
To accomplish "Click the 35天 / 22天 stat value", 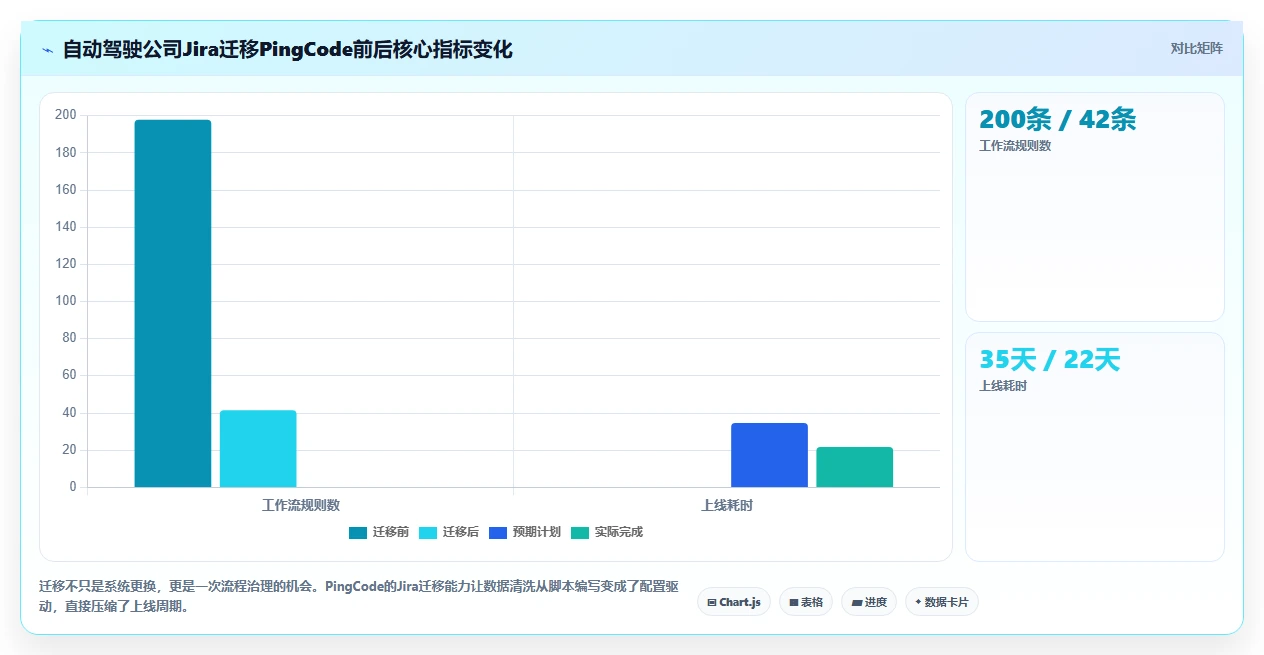I will coord(1049,360).
